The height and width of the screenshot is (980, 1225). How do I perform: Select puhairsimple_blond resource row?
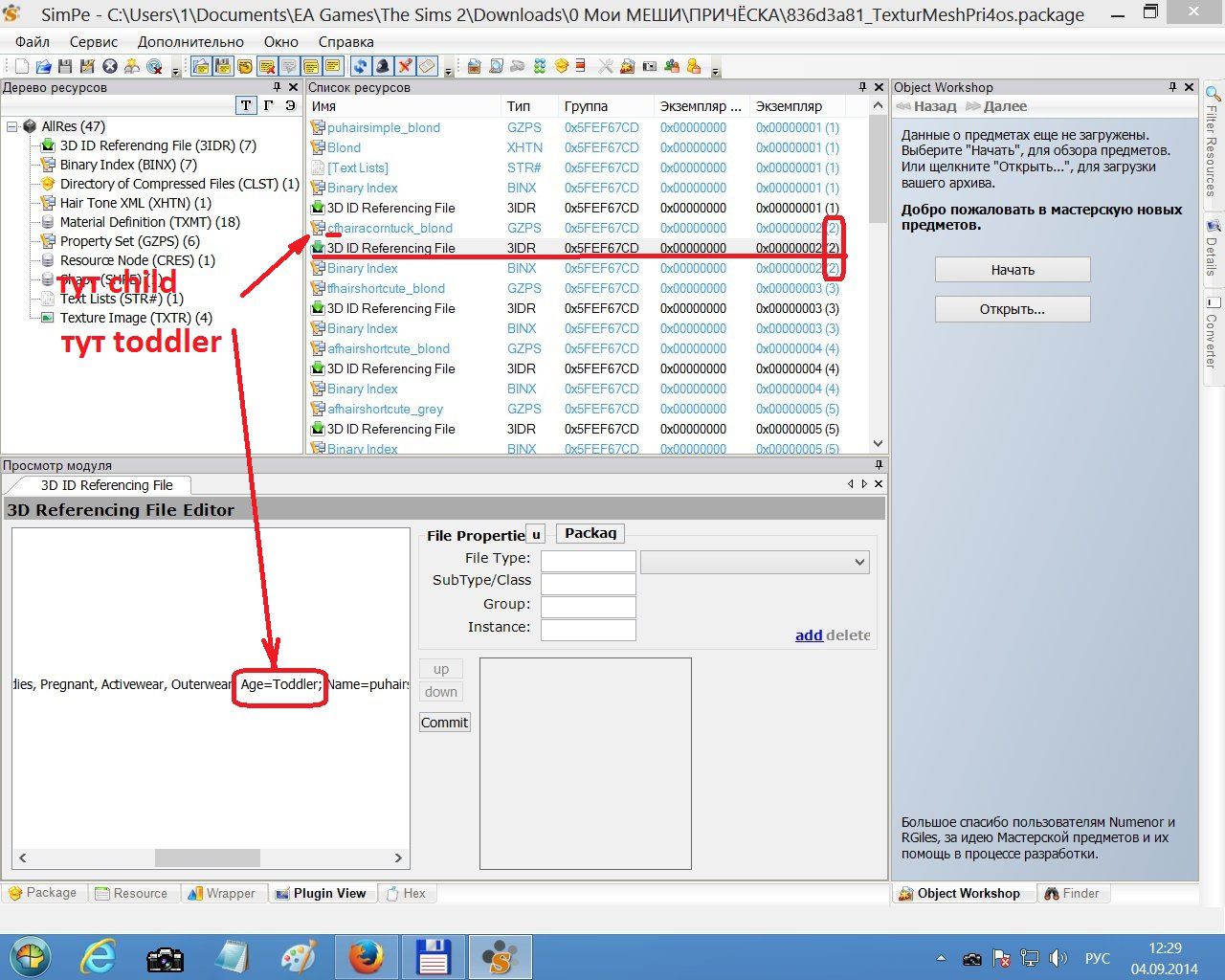588,127
